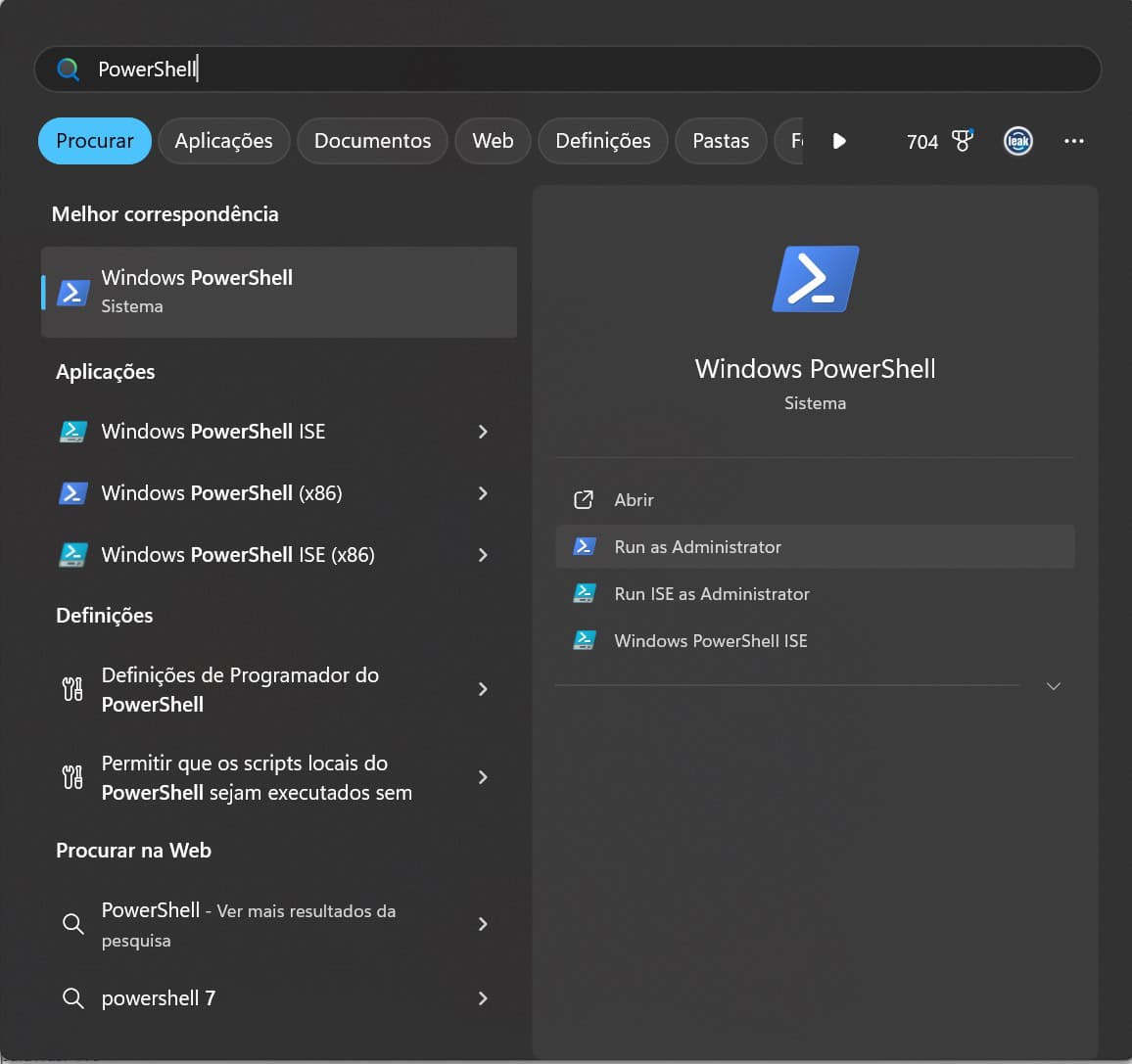Click the Run as Administrator PowerShell icon
Viewport: 1132px width, 1064px height.
click(585, 546)
